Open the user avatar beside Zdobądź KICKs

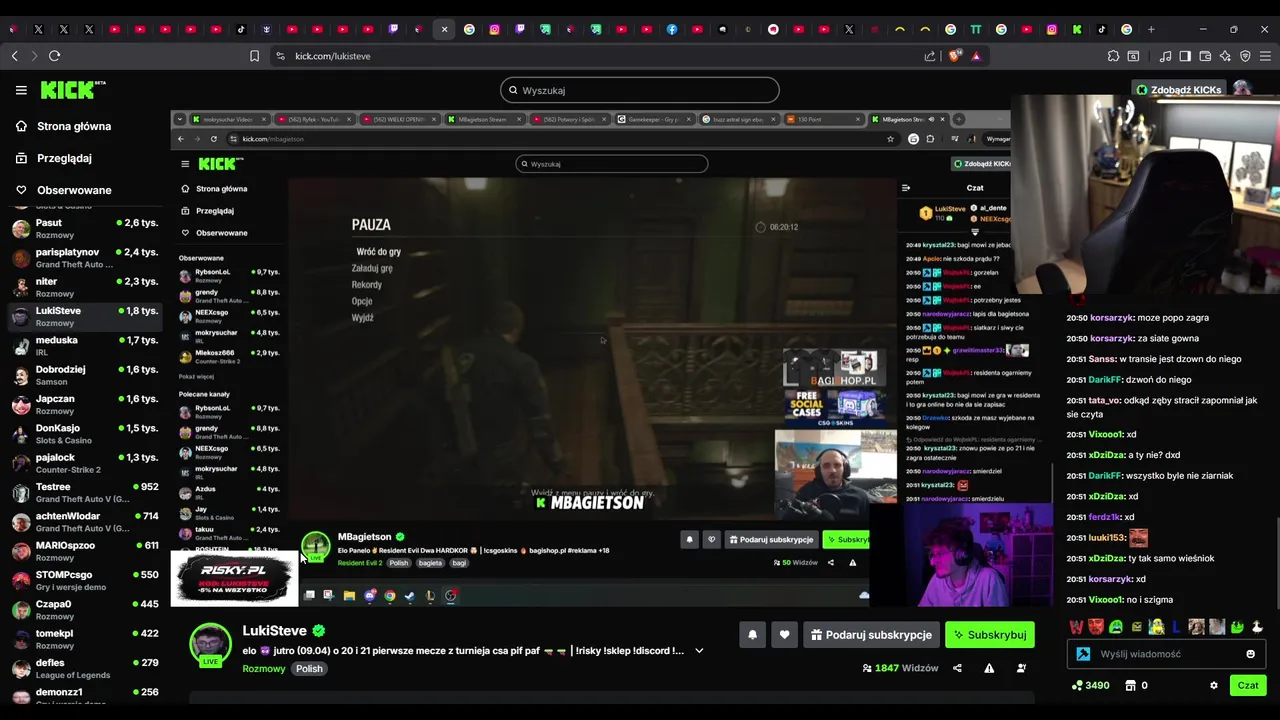click(1242, 90)
